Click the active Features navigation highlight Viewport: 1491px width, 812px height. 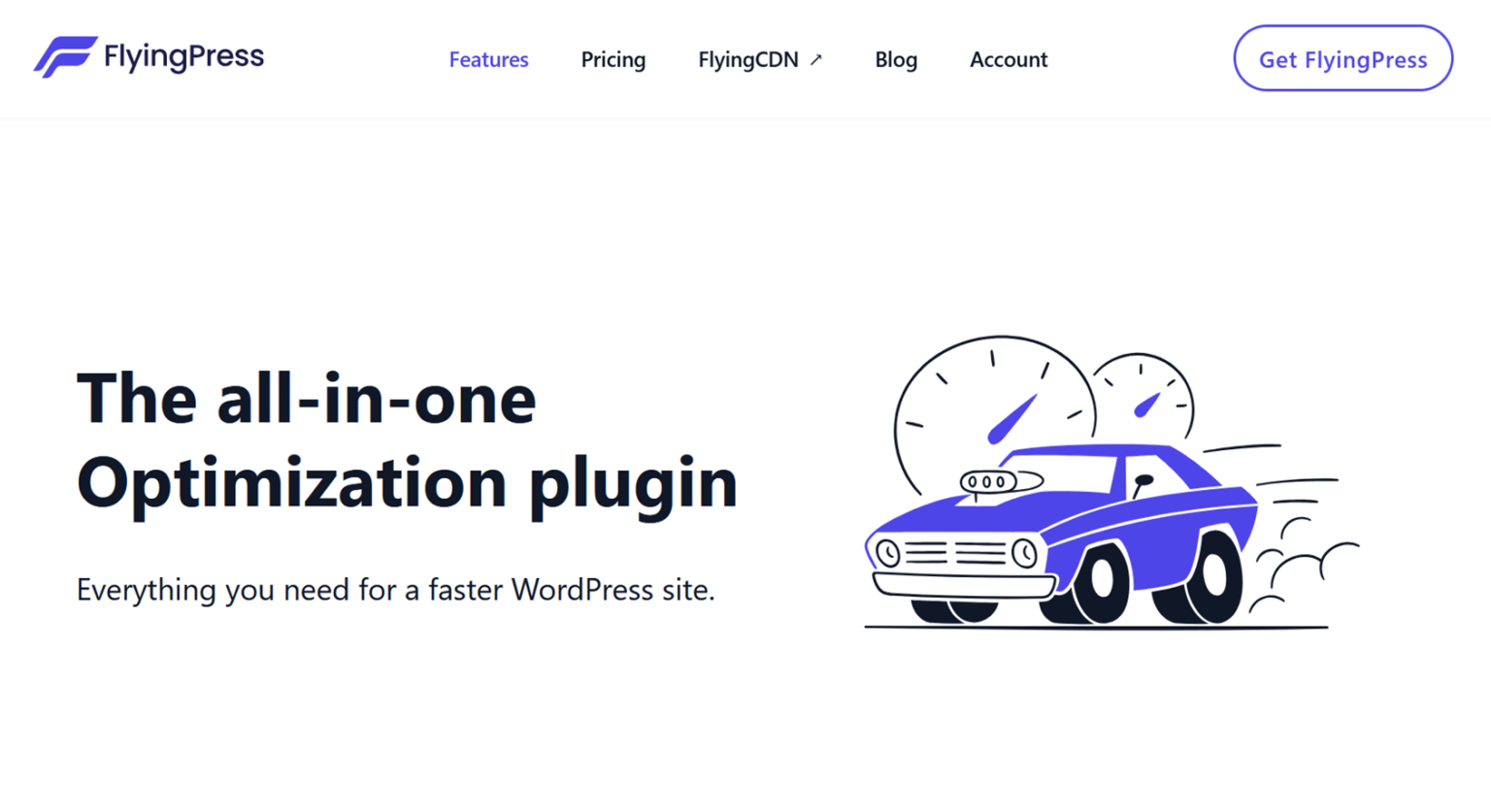point(488,59)
